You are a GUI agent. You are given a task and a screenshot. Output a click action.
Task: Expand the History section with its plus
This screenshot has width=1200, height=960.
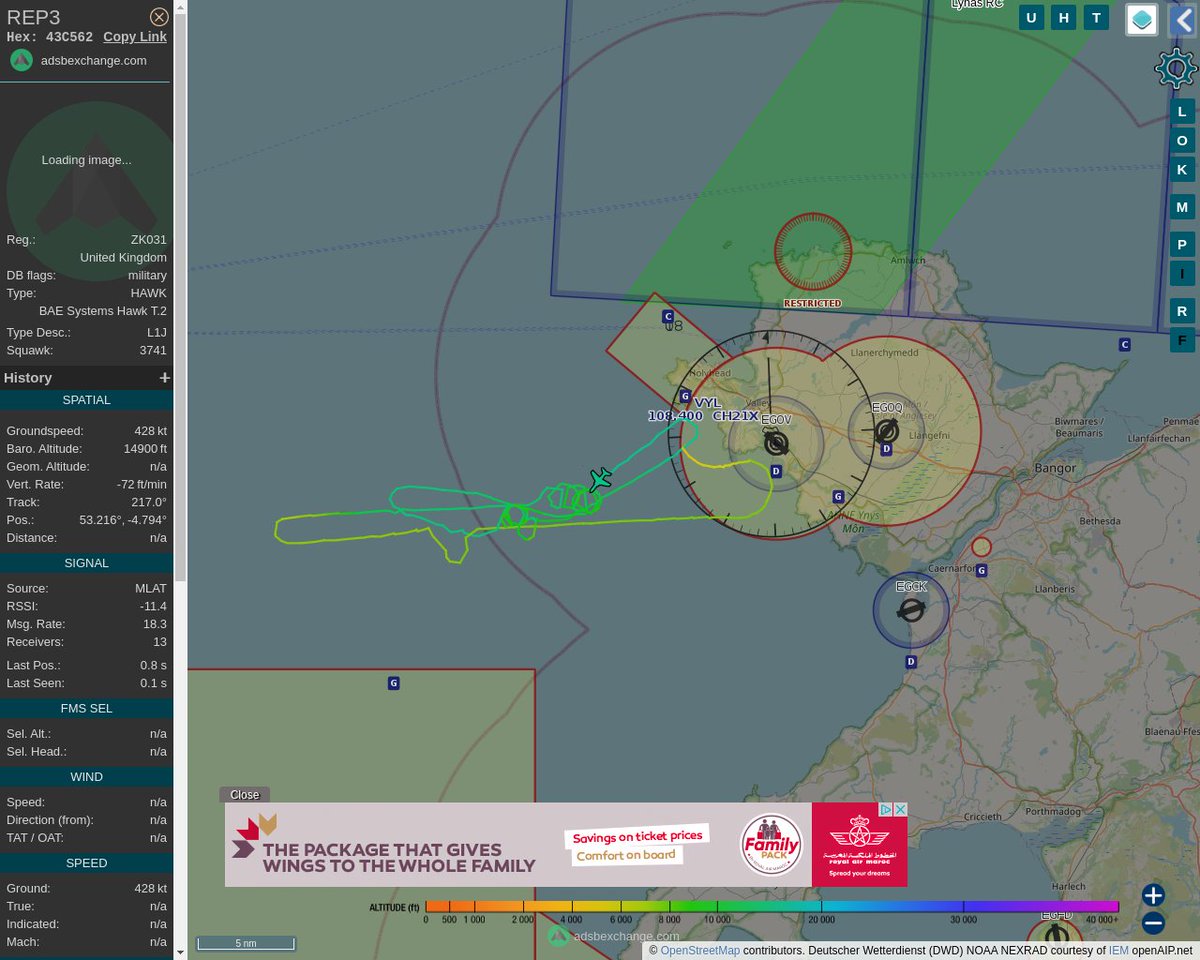[x=164, y=377]
